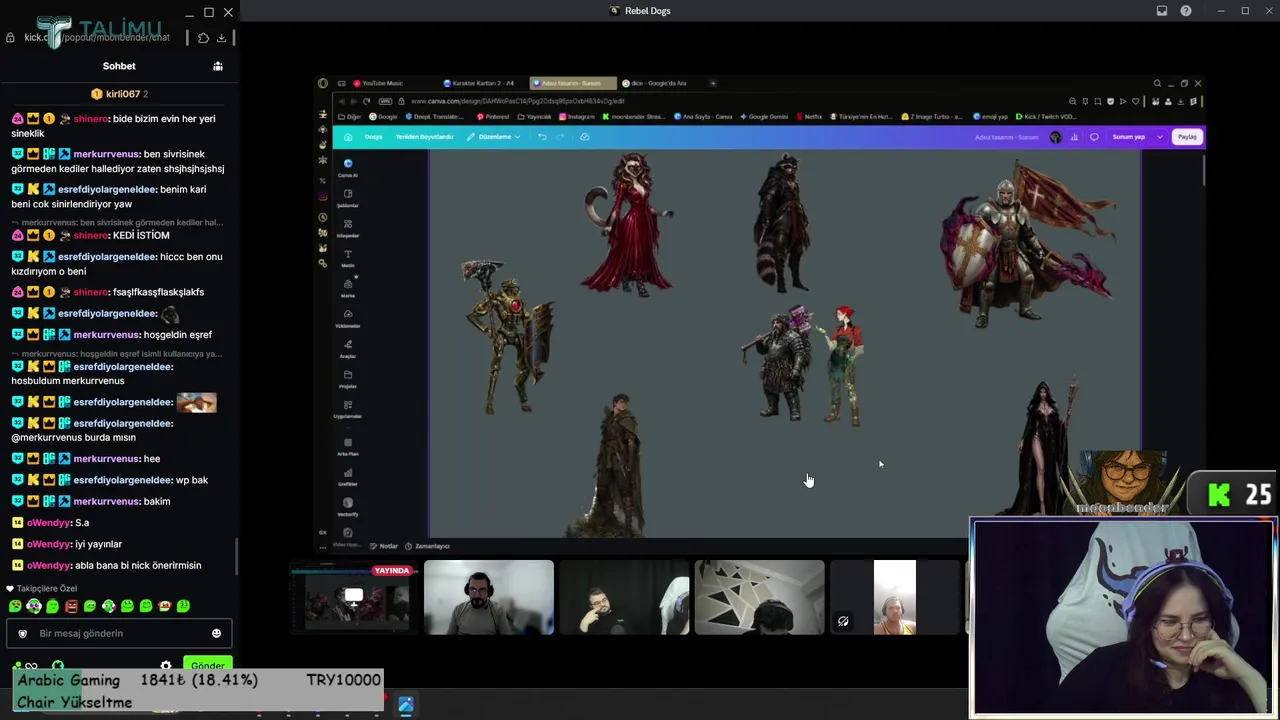1280x720 pixels.
Task: Unmute the muted participant camera icon
Action: (x=843, y=621)
